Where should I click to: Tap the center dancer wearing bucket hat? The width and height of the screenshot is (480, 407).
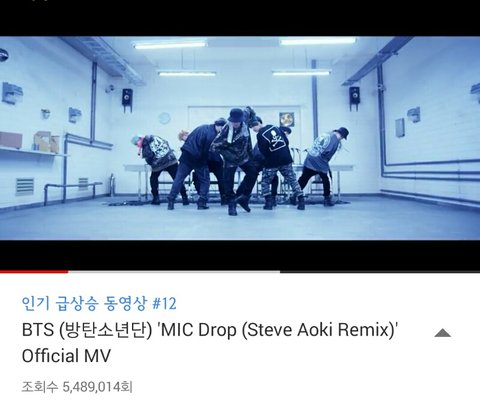coord(233,160)
